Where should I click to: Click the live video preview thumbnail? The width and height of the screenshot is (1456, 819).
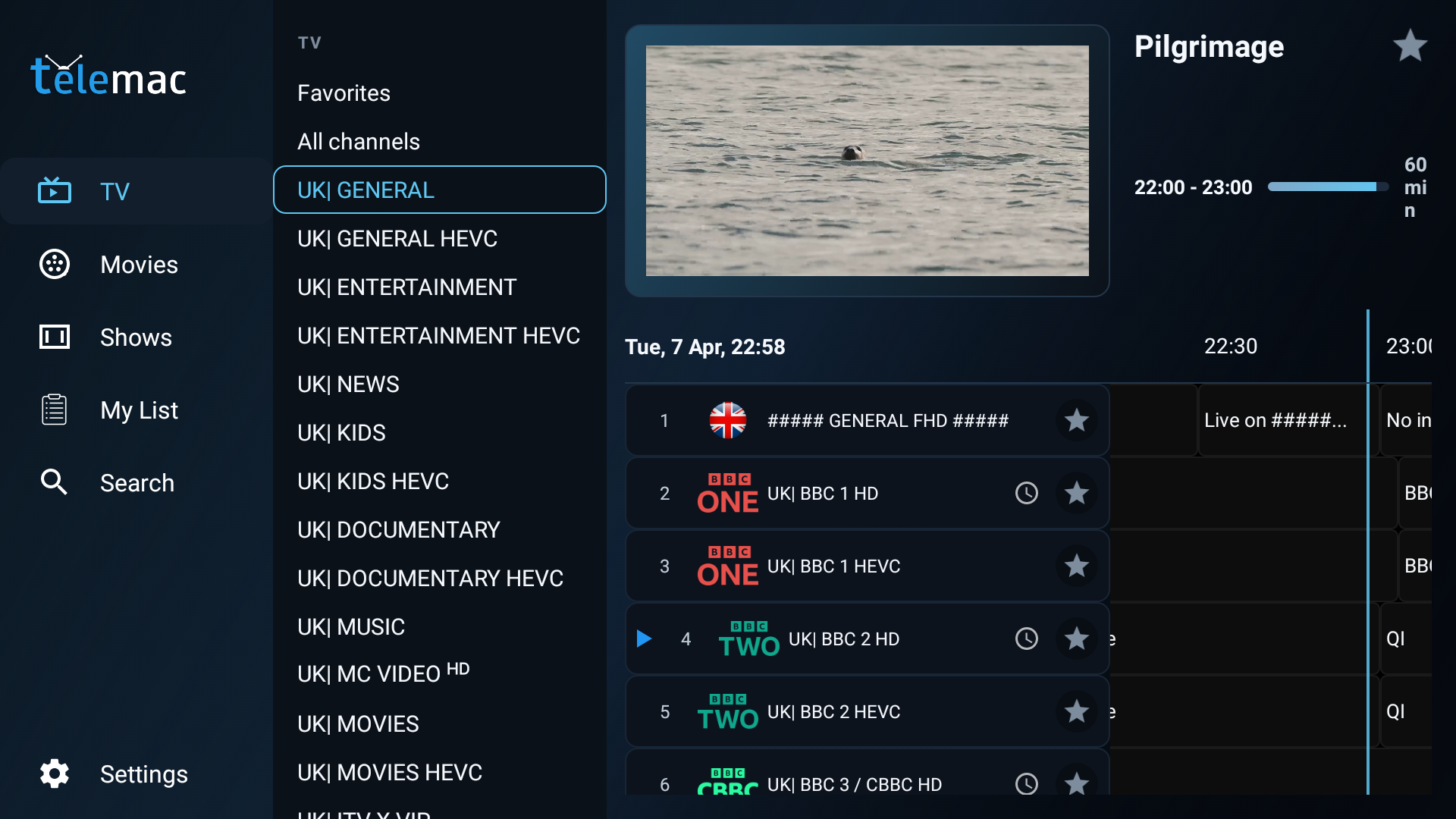[x=867, y=161]
